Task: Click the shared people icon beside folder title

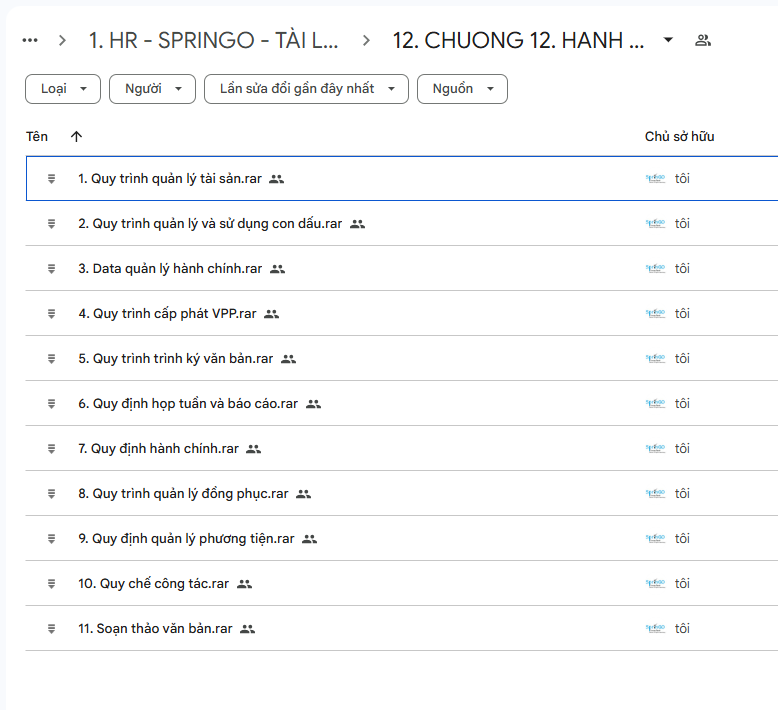Action: coord(702,40)
